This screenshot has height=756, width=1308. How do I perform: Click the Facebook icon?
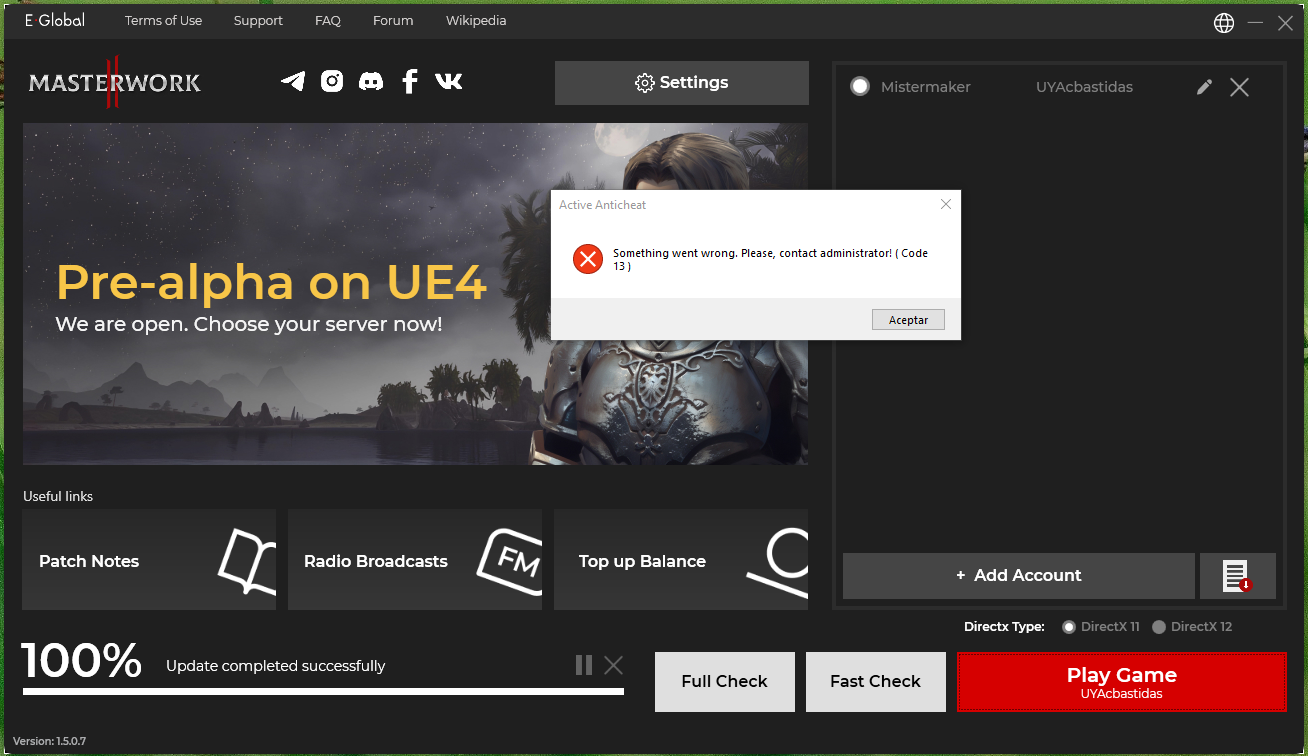[x=409, y=82]
